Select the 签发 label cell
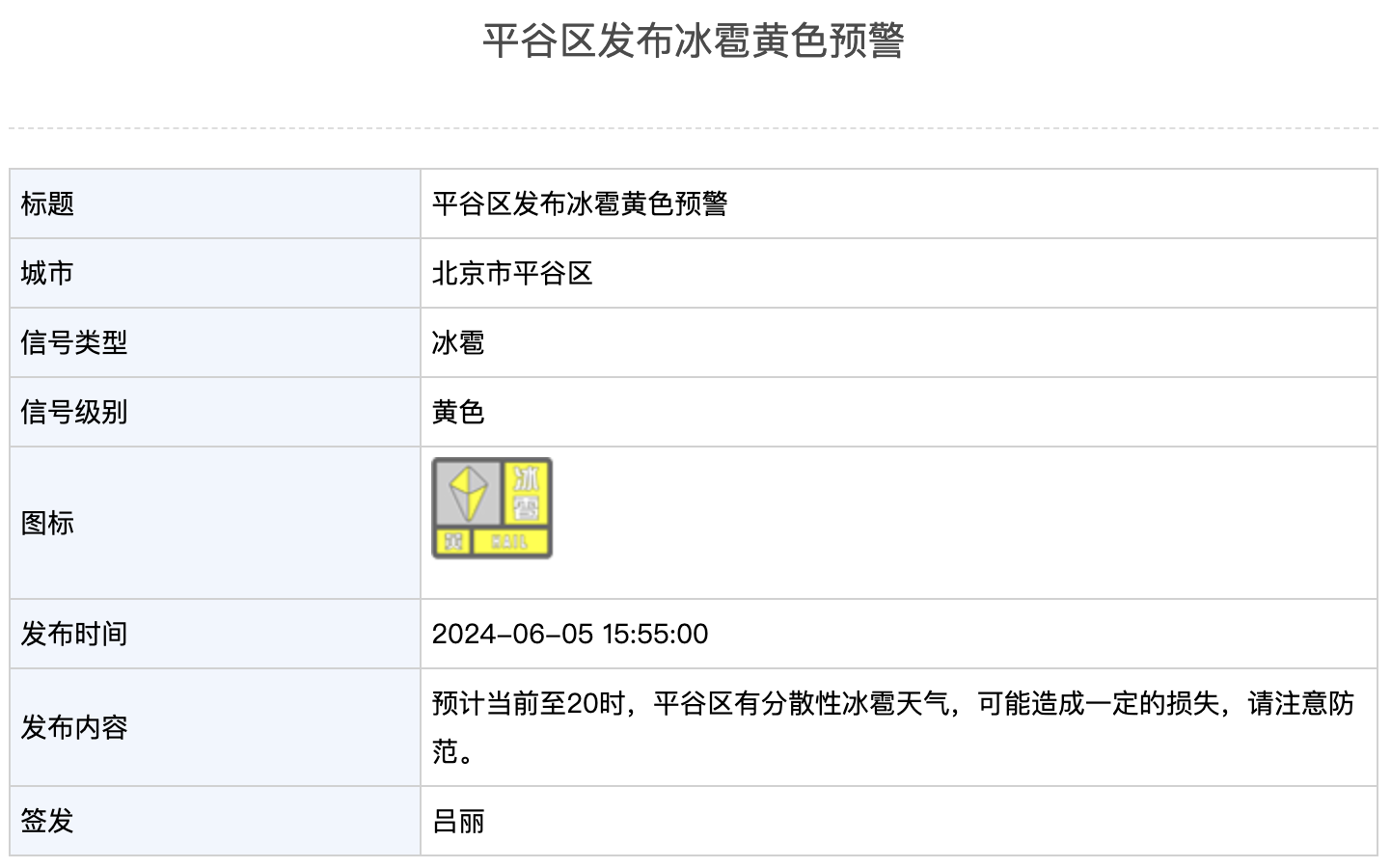 click(x=215, y=821)
